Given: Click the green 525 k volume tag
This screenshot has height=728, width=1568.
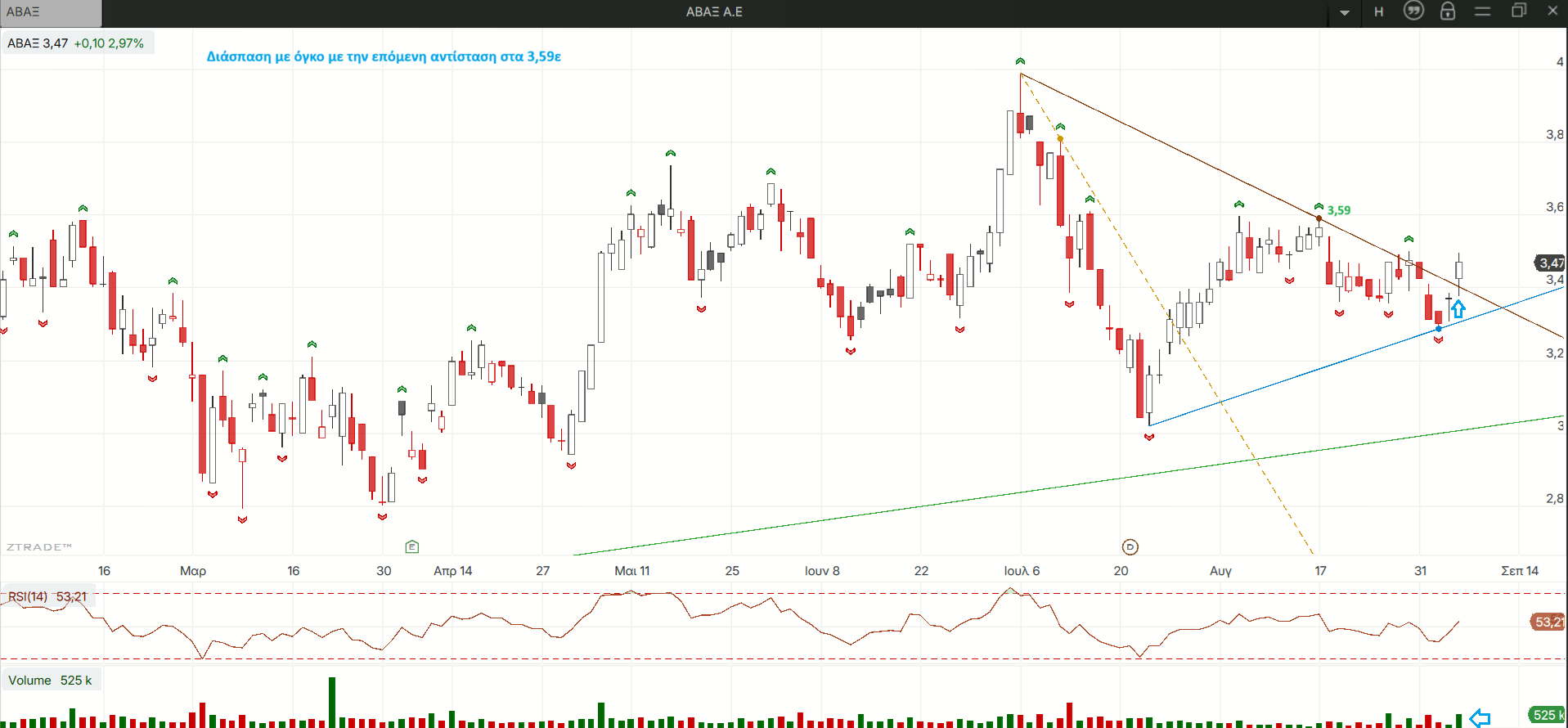Looking at the screenshot, I should click(1548, 715).
